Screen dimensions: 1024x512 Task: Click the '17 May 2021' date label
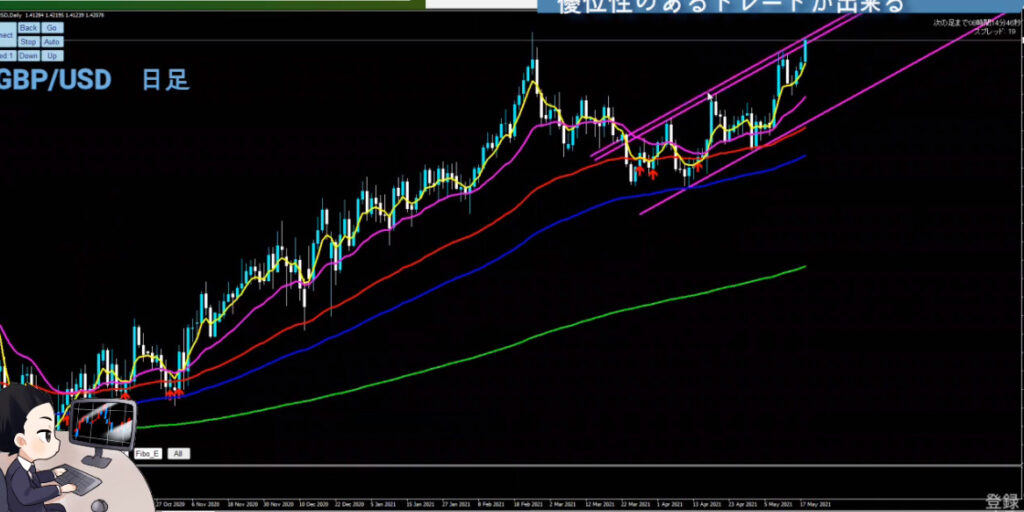click(x=816, y=504)
